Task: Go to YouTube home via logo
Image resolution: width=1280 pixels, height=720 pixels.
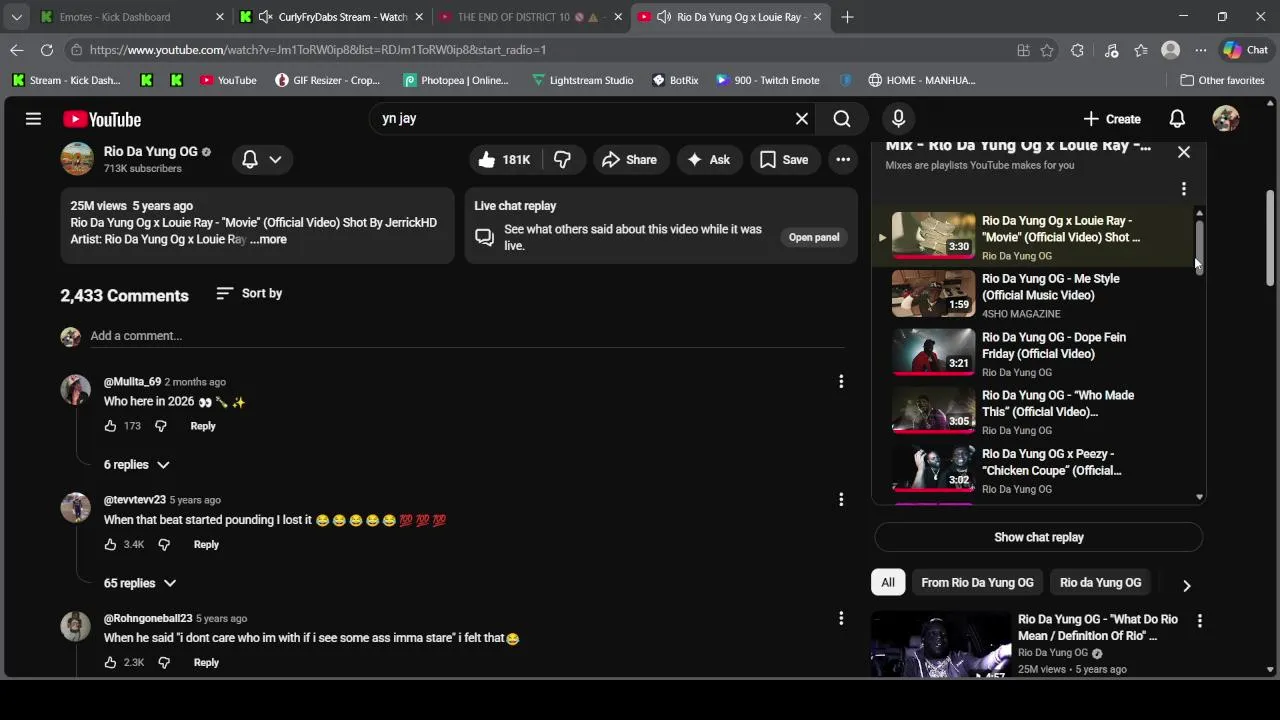Action: [x=102, y=119]
